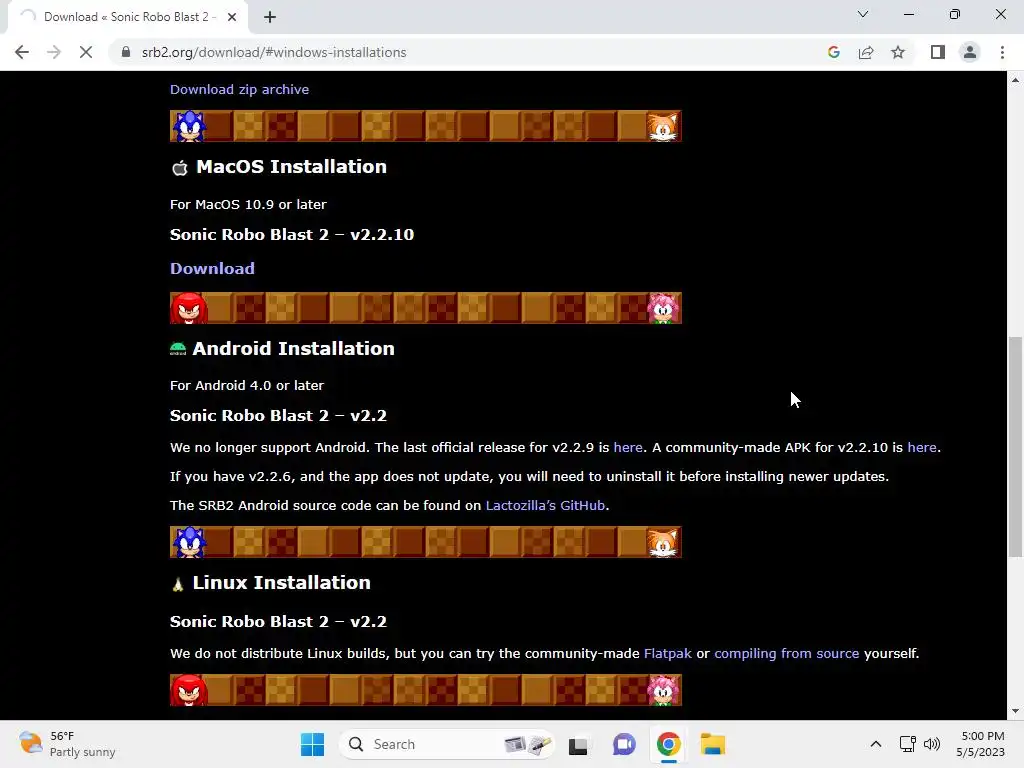The width and height of the screenshot is (1024, 768).
Task: Click the MacOS Installation heading
Action: (x=291, y=167)
